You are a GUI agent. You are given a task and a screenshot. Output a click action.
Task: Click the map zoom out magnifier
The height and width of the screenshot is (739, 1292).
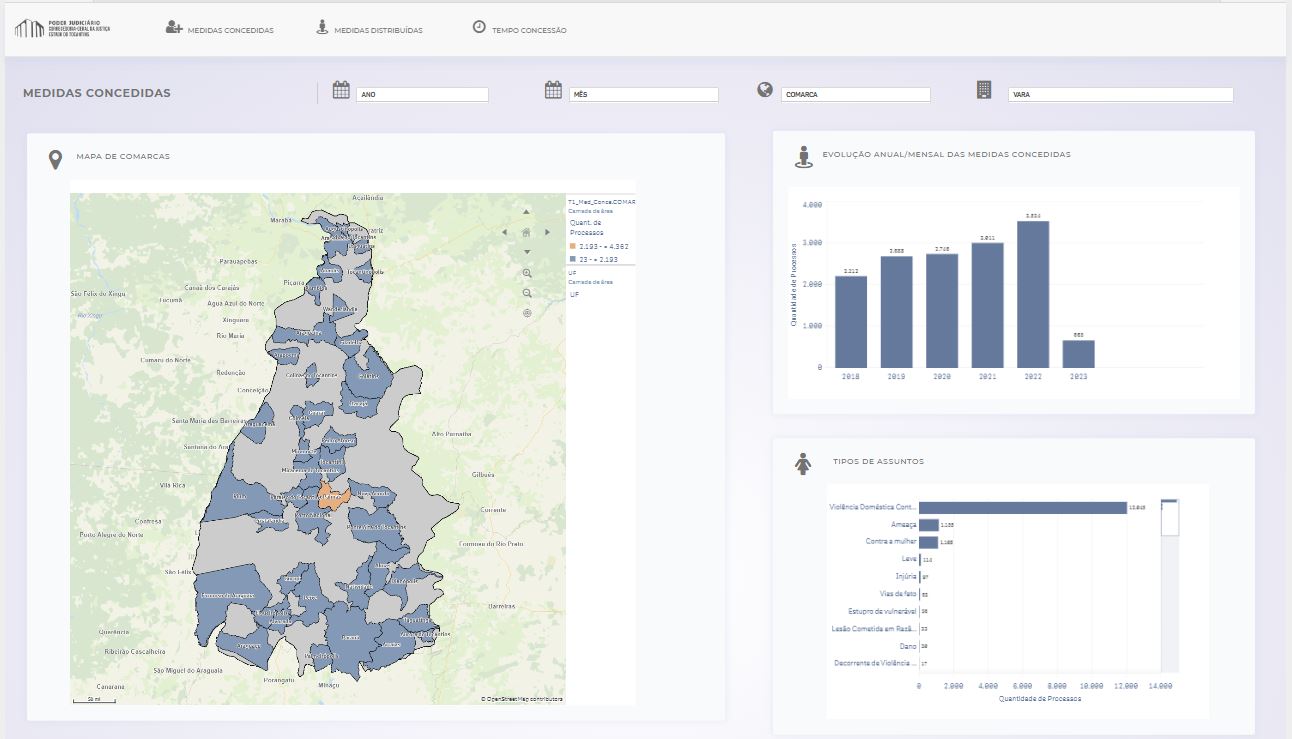(527, 293)
